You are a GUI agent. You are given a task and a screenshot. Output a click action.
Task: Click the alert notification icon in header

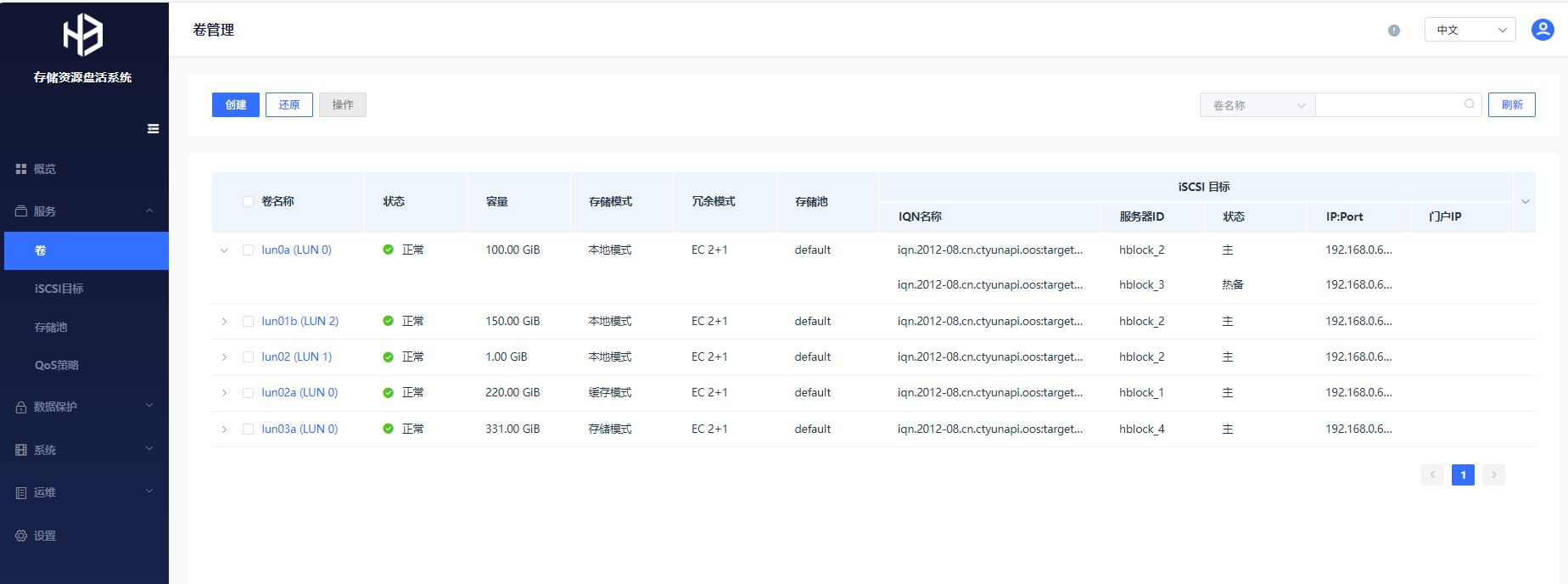(1394, 31)
